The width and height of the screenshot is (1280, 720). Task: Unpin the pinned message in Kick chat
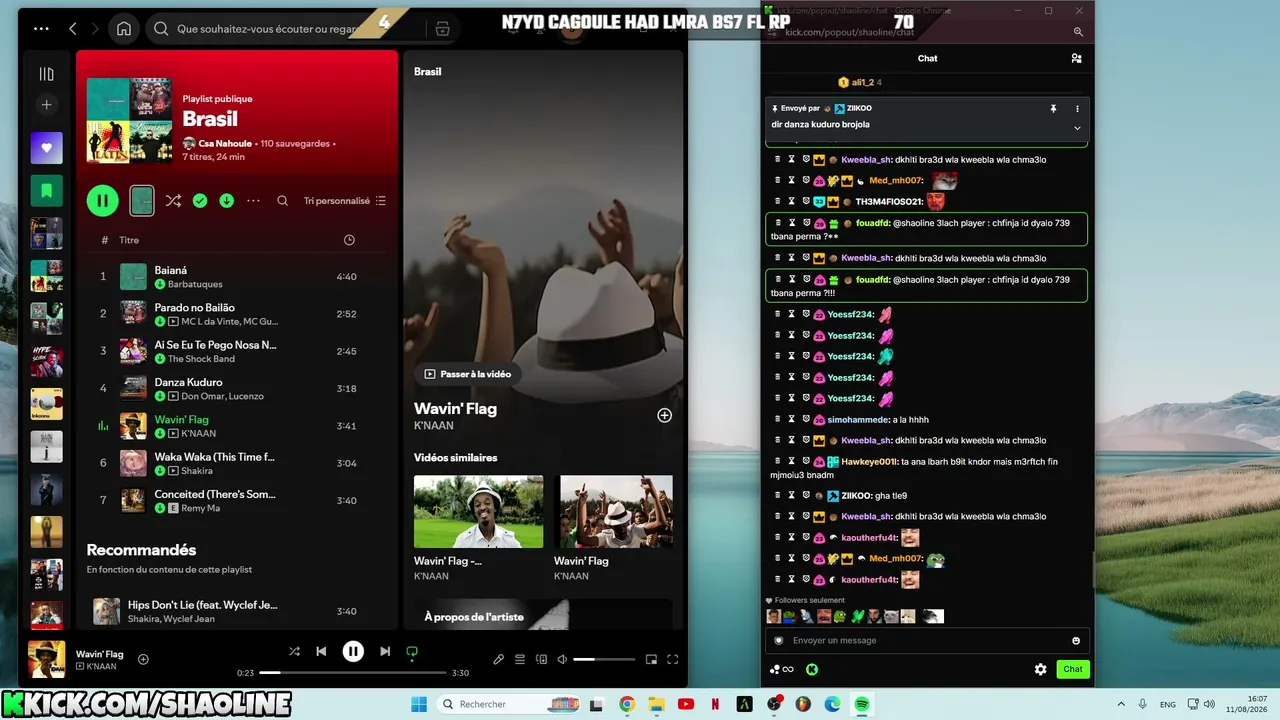click(1053, 108)
